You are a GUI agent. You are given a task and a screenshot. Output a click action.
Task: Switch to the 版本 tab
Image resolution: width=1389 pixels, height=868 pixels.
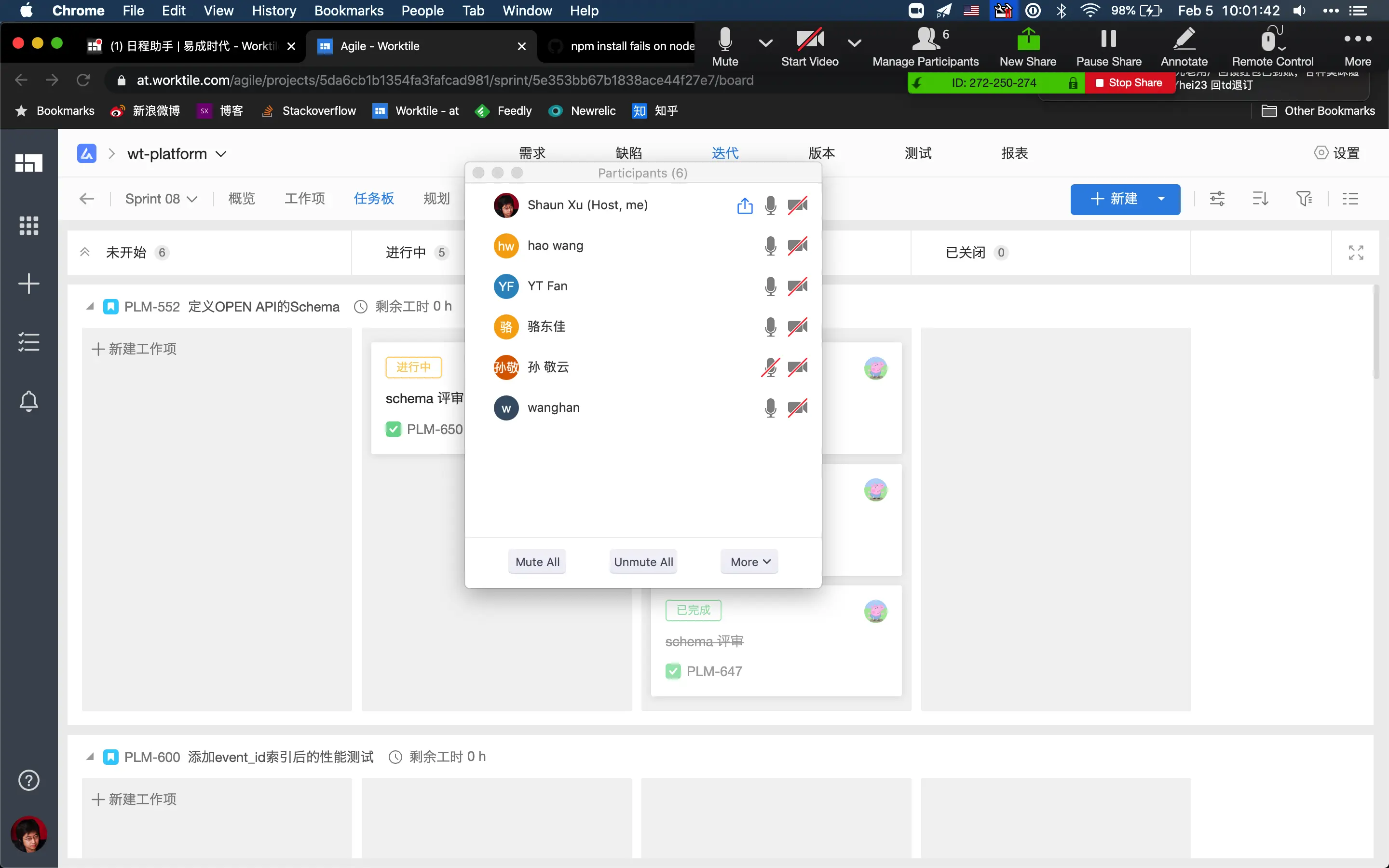pos(821,153)
